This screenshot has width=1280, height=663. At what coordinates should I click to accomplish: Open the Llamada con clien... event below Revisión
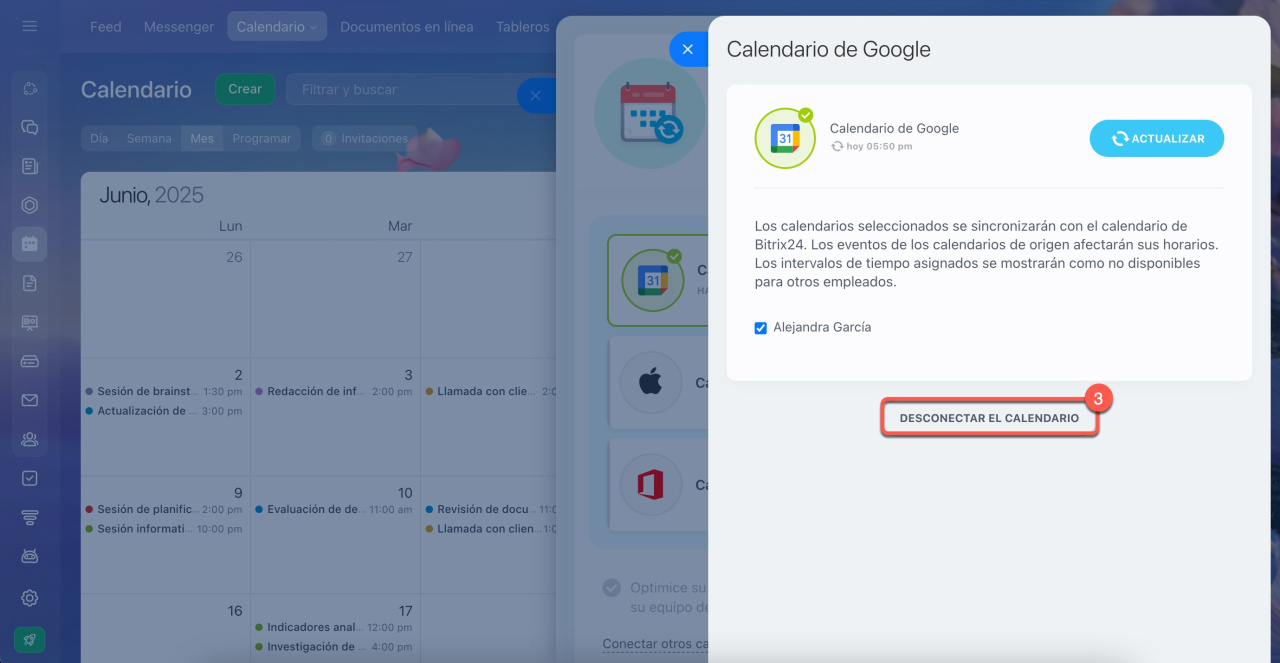click(490, 529)
